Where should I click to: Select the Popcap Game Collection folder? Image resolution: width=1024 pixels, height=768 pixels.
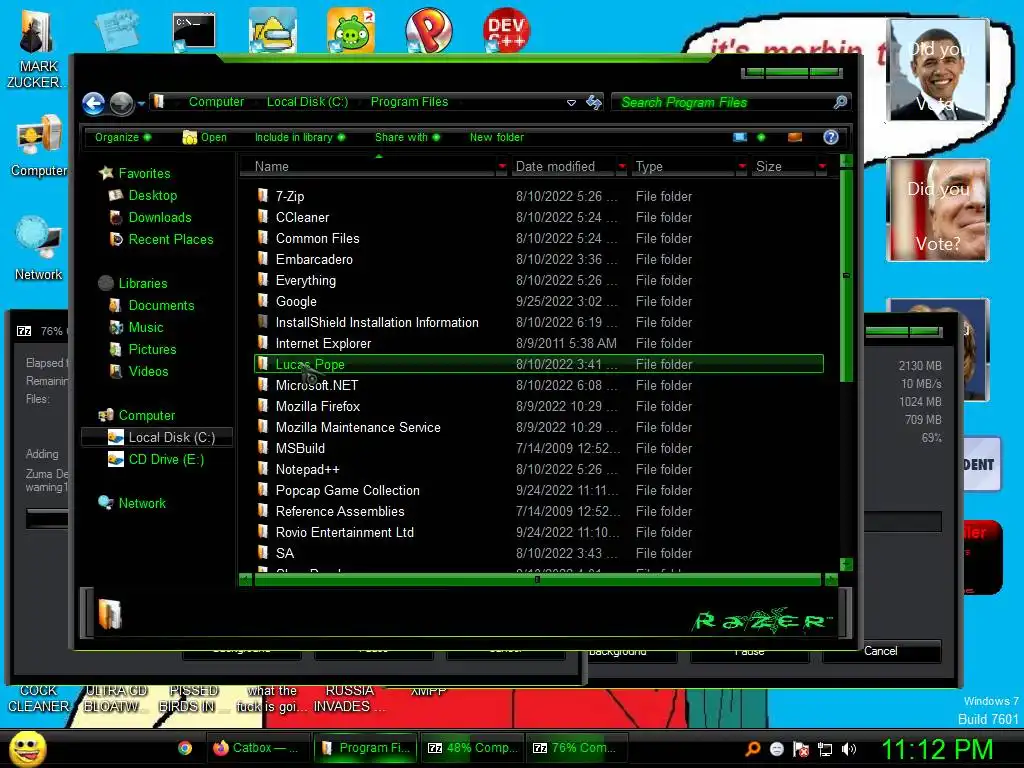coord(539,490)
